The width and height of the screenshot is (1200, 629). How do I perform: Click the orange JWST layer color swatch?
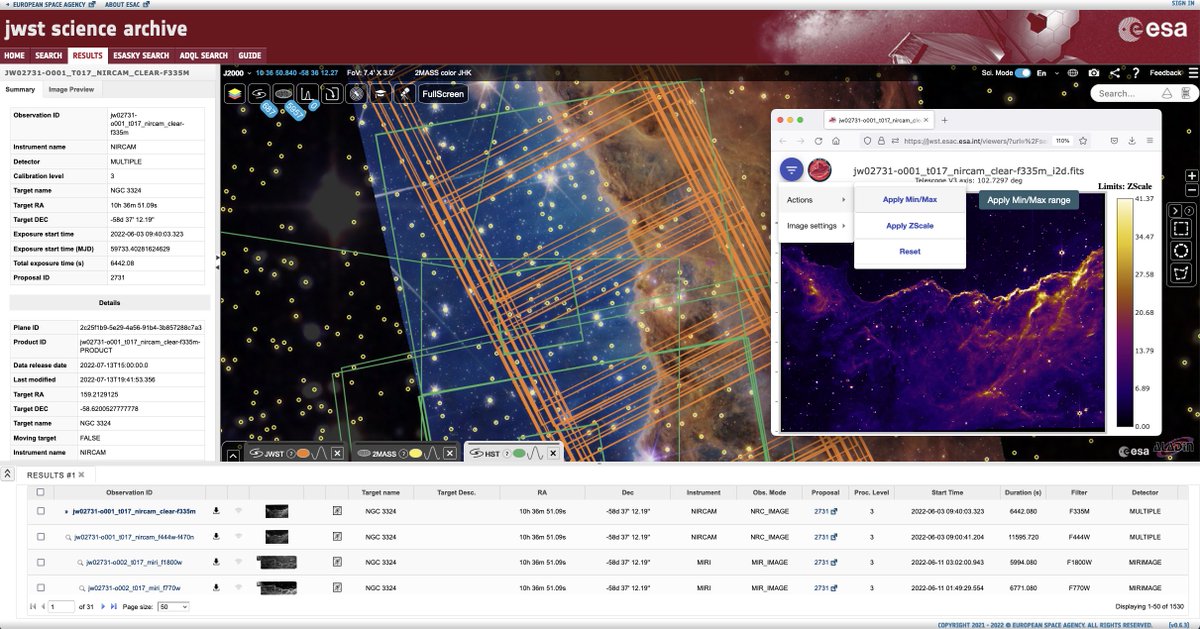coord(303,453)
